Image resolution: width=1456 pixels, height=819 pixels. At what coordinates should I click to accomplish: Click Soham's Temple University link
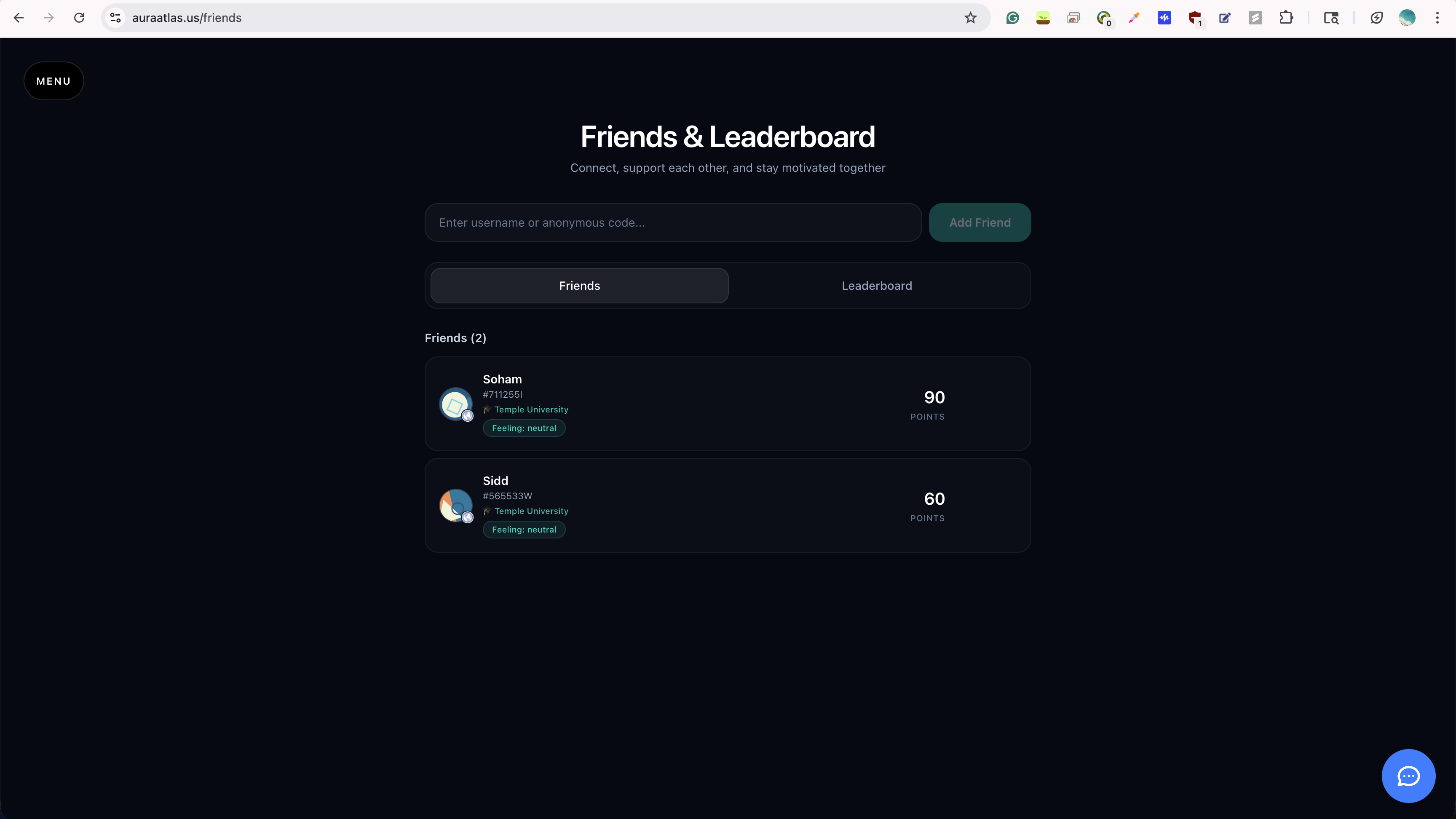tap(531, 409)
